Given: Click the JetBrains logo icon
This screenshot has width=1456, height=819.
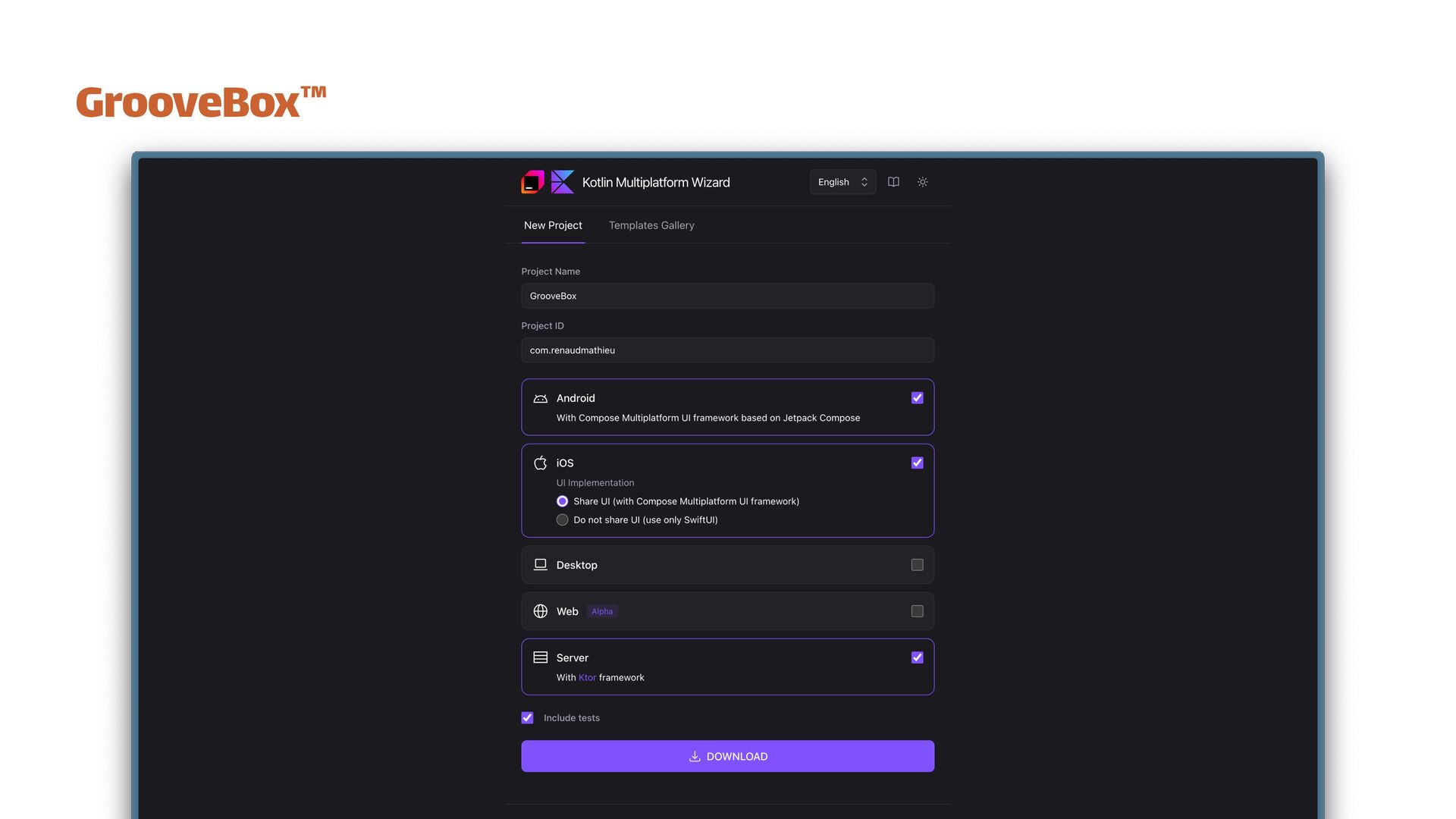Looking at the screenshot, I should pos(532,182).
